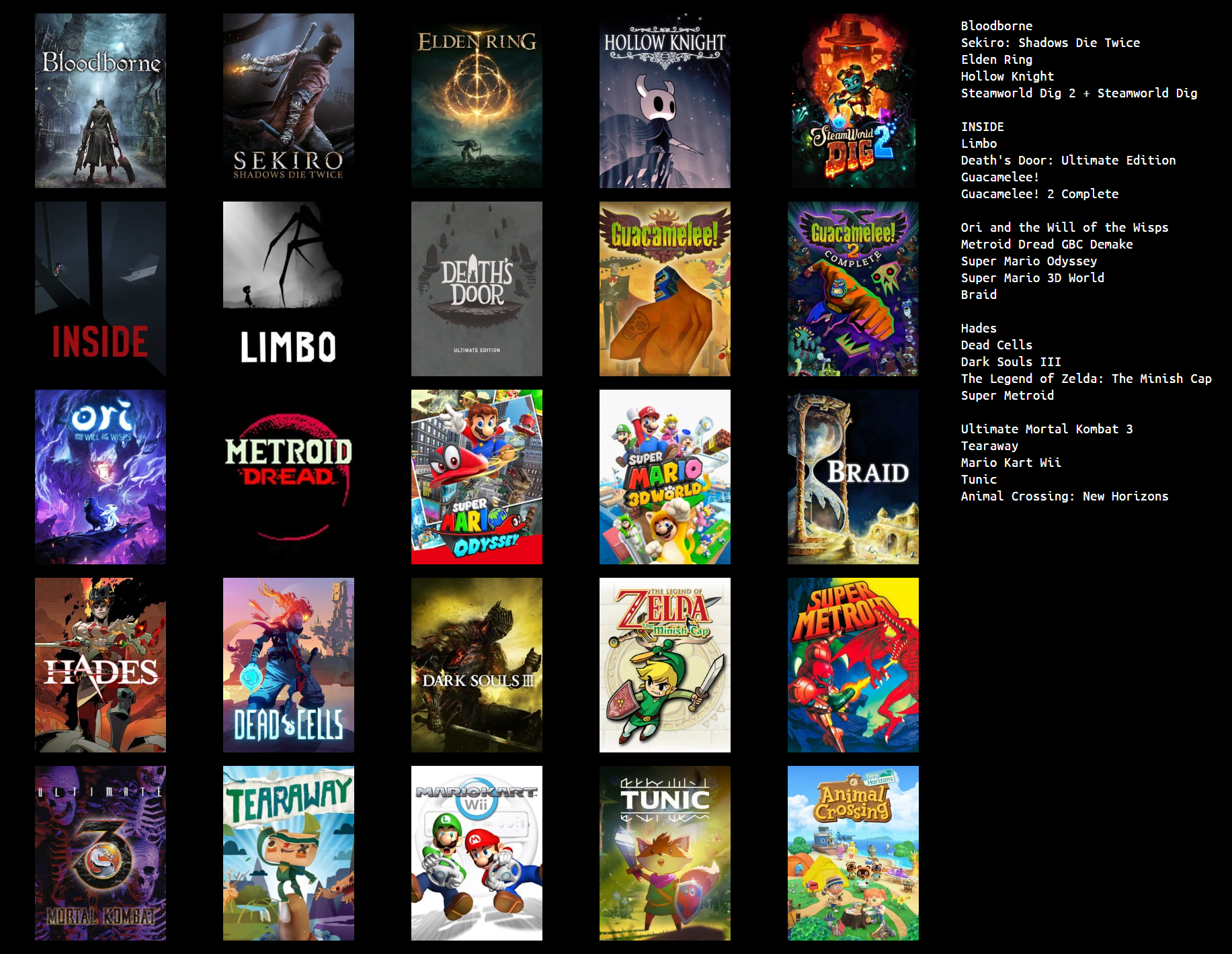Click the Tunic fox cover
The height and width of the screenshot is (954, 1232).
[x=665, y=853]
